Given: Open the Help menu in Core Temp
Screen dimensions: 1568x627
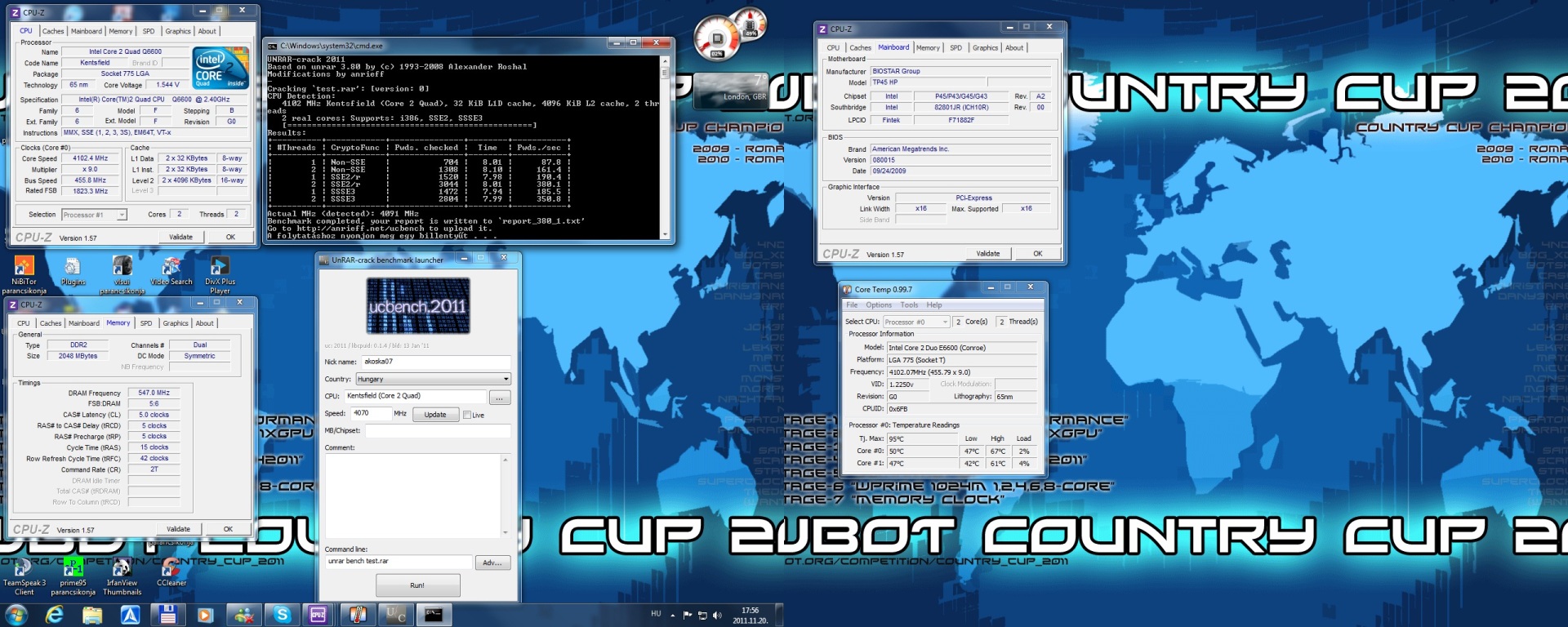Looking at the screenshot, I should 934,305.
